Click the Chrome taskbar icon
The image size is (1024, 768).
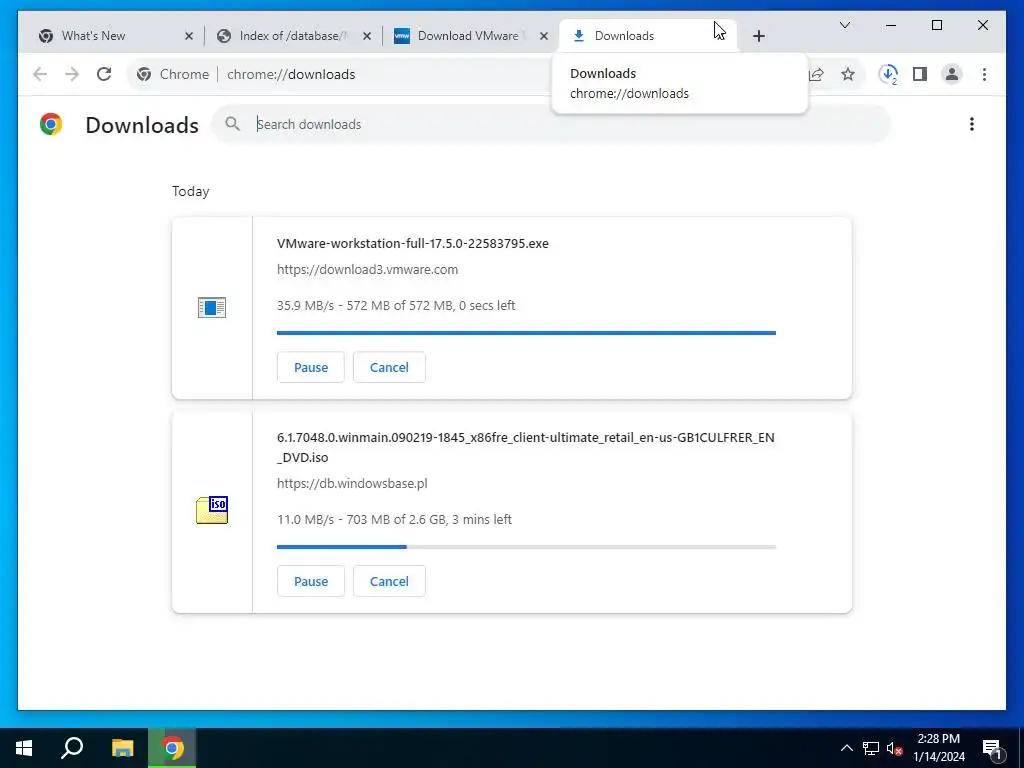tap(172, 748)
